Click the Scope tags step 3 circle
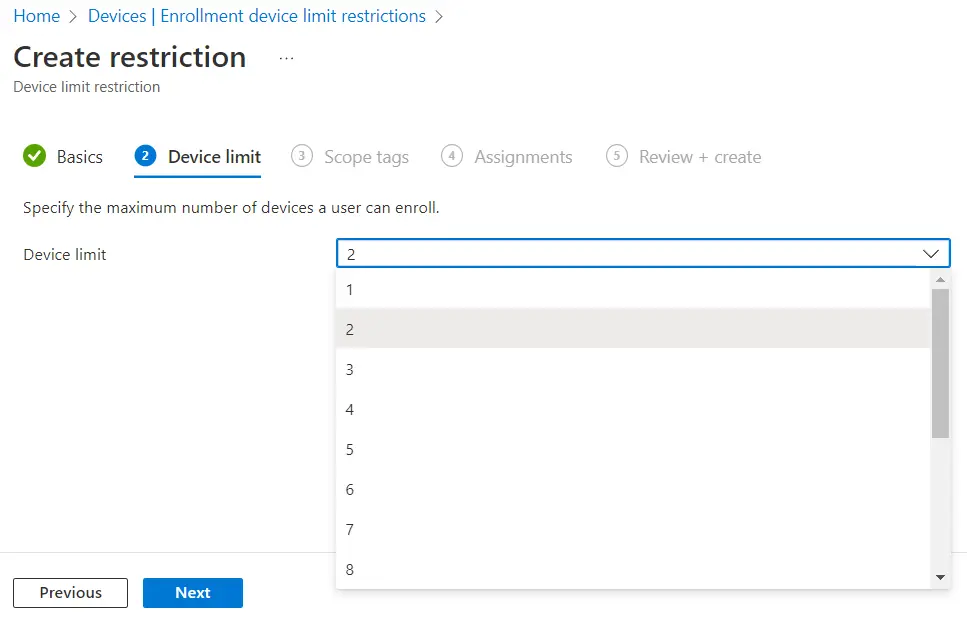967x618 pixels. coord(301,156)
